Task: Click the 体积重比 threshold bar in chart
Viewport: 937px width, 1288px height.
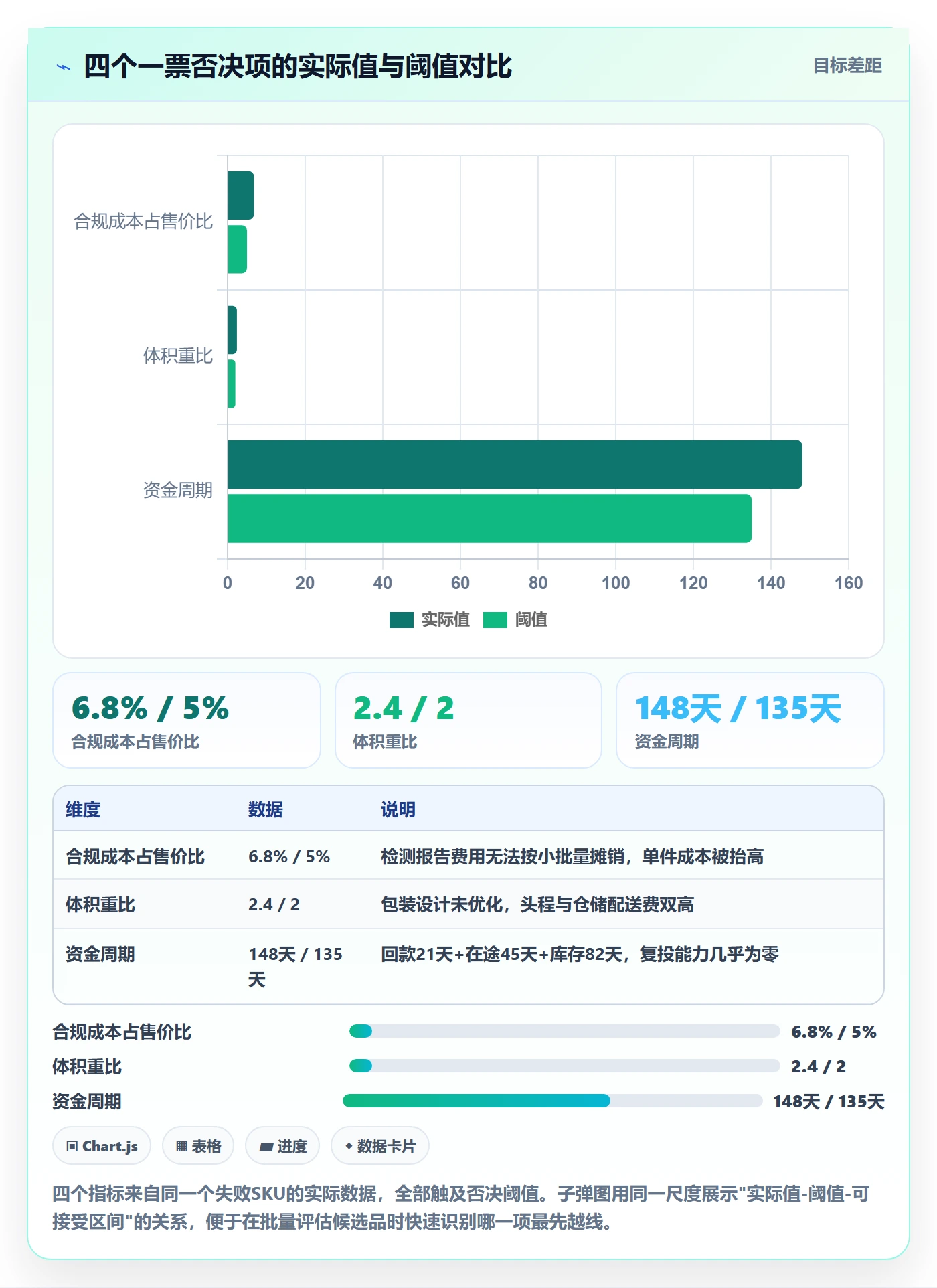Action: pos(232,384)
